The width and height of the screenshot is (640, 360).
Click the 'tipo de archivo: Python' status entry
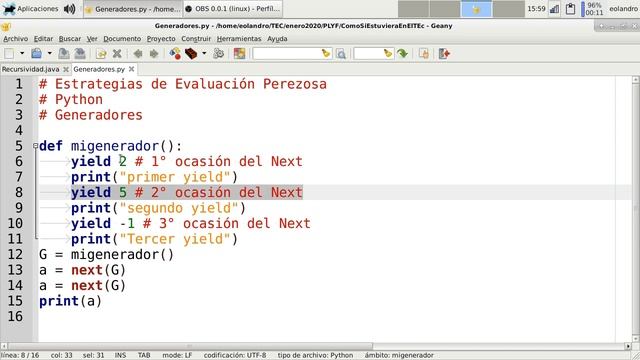tap(315, 355)
